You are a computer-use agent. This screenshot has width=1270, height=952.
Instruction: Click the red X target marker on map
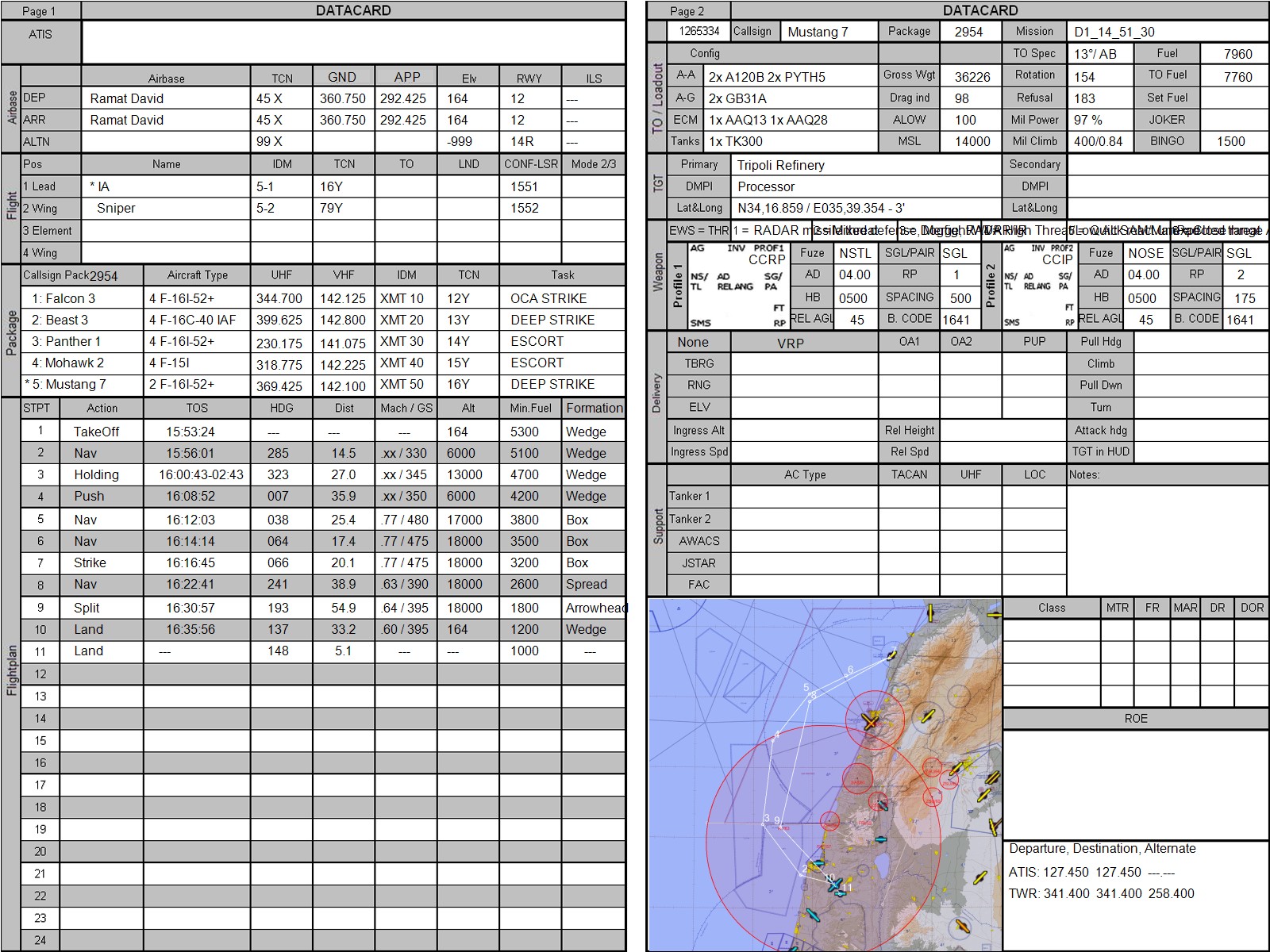coord(871,723)
